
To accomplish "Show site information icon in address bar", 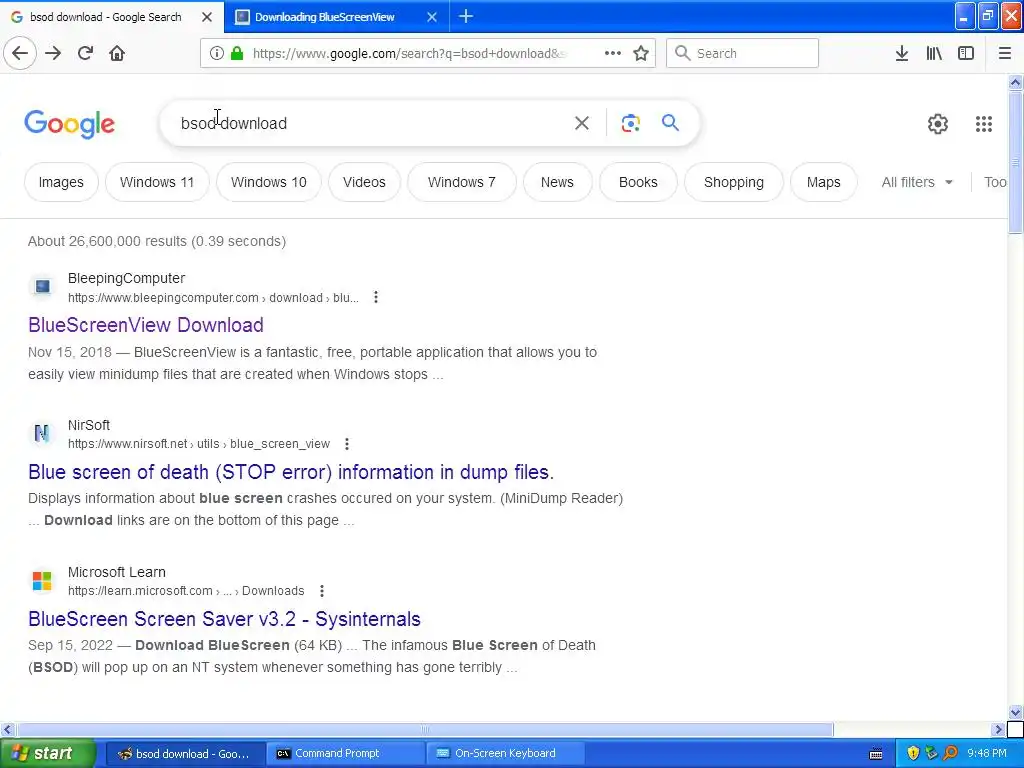I will pos(216,54).
